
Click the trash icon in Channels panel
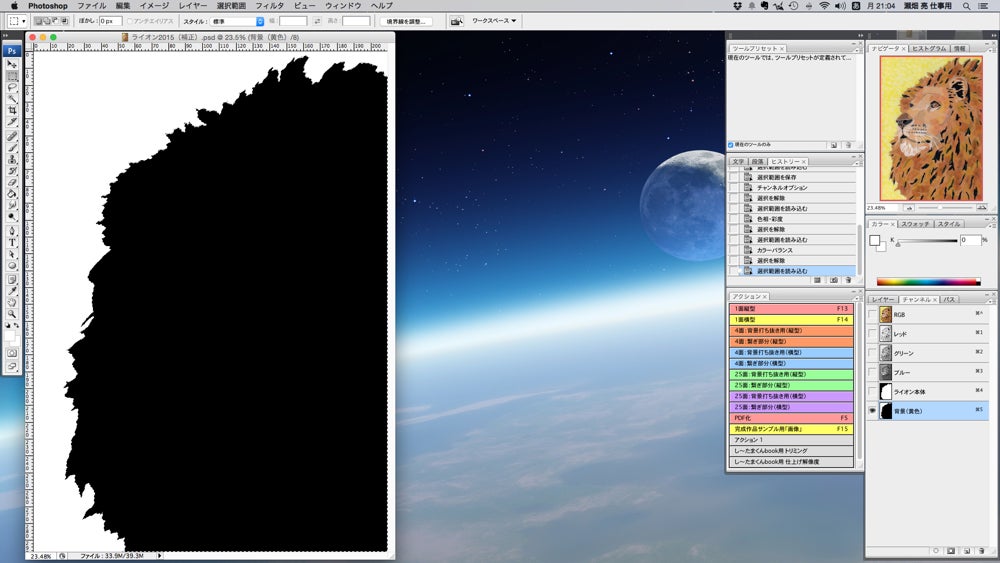pyautogui.click(x=980, y=551)
